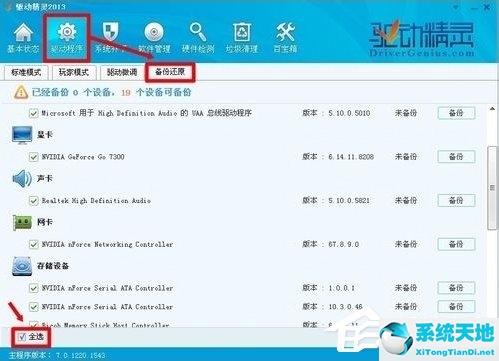The width and height of the screenshot is (499, 361).
Task: Switch to the 标准模式 tab
Action: (26, 72)
